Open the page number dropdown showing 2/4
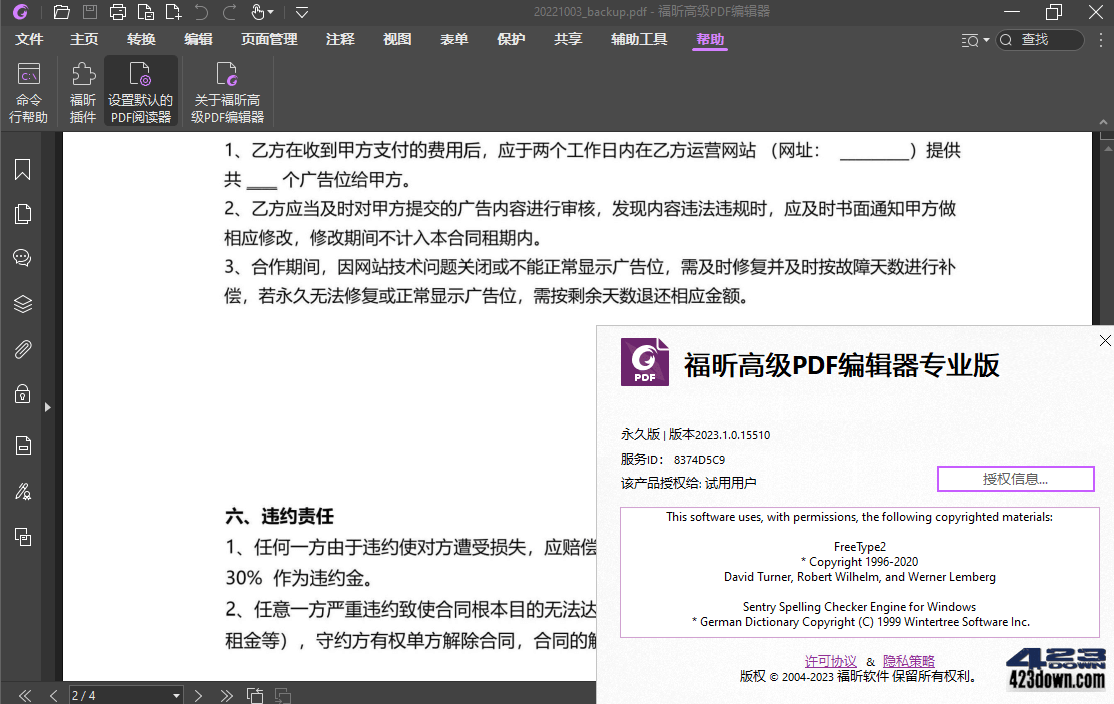Viewport: 1114px width, 704px height. click(175, 694)
